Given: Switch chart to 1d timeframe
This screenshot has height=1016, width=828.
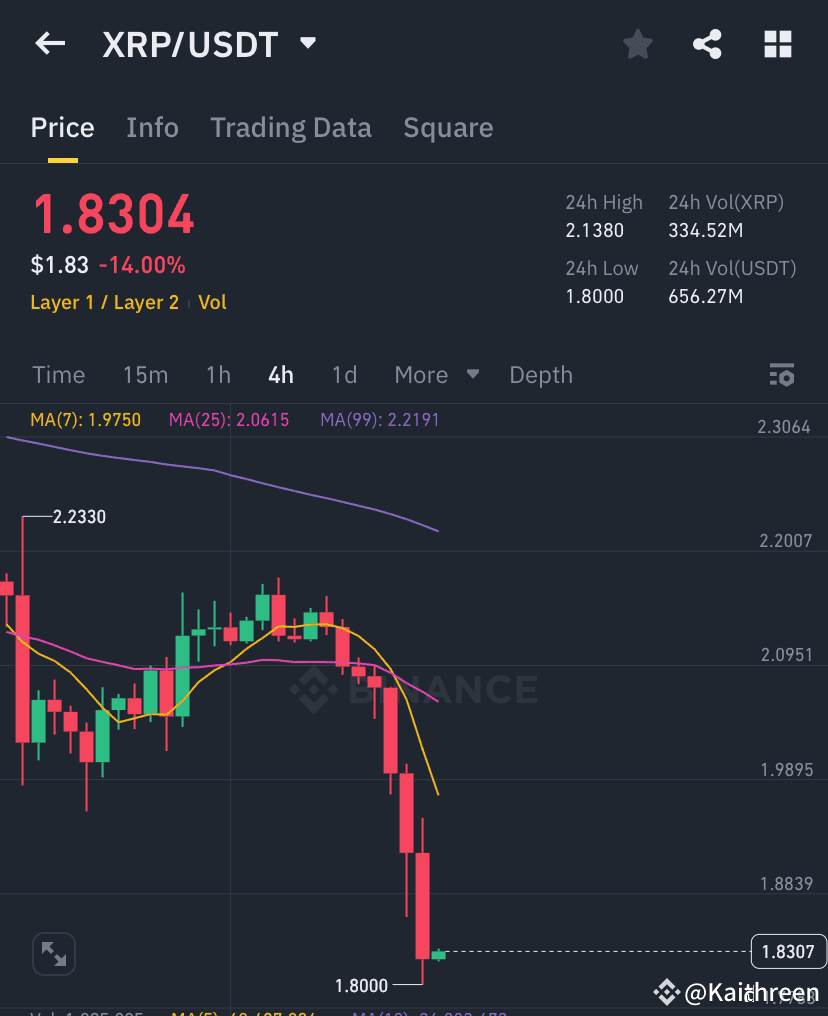Looking at the screenshot, I should tap(343, 375).
